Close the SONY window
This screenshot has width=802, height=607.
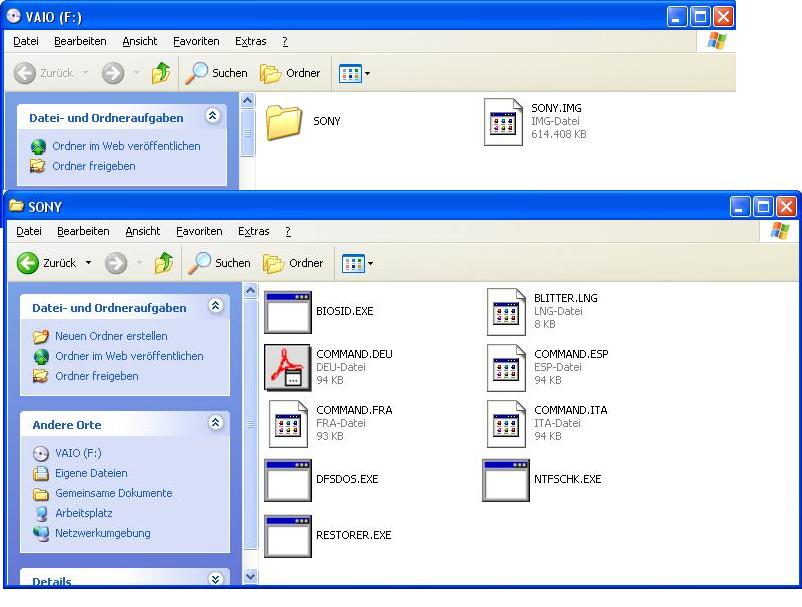point(786,207)
